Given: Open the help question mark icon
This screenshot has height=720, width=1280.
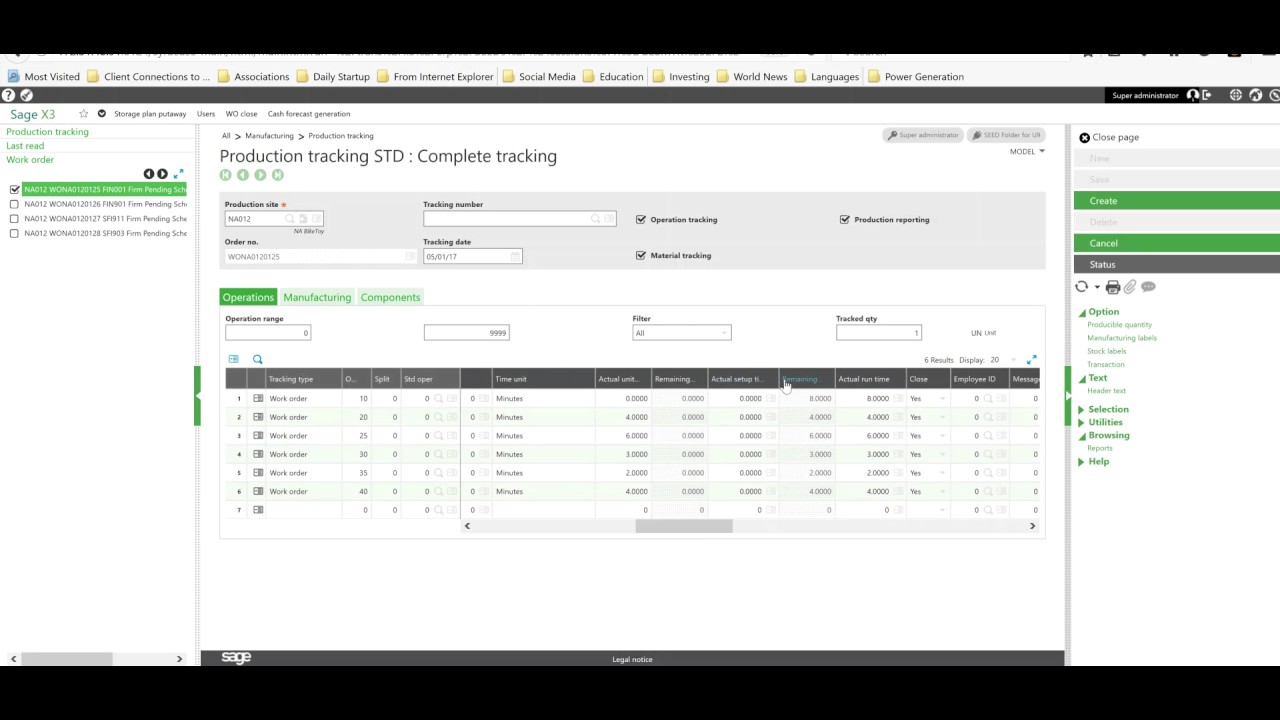Looking at the screenshot, I should coord(8,95).
